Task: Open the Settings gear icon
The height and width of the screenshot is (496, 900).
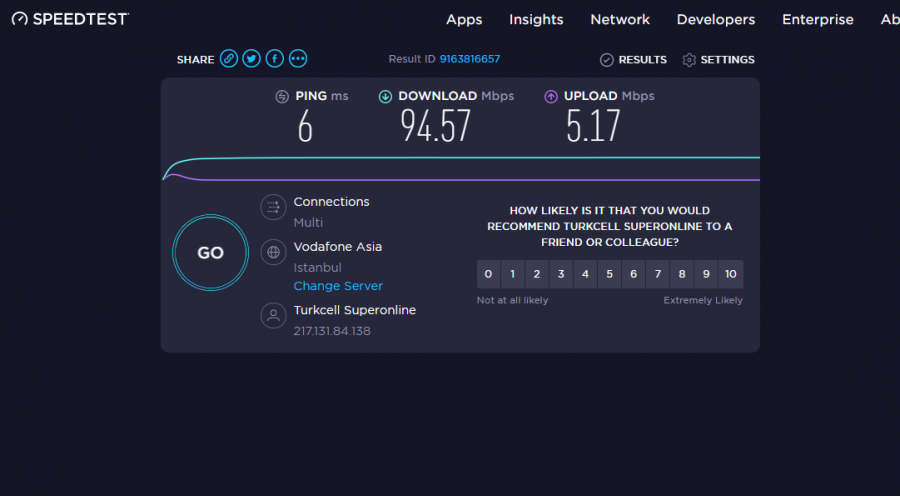Action: point(689,60)
